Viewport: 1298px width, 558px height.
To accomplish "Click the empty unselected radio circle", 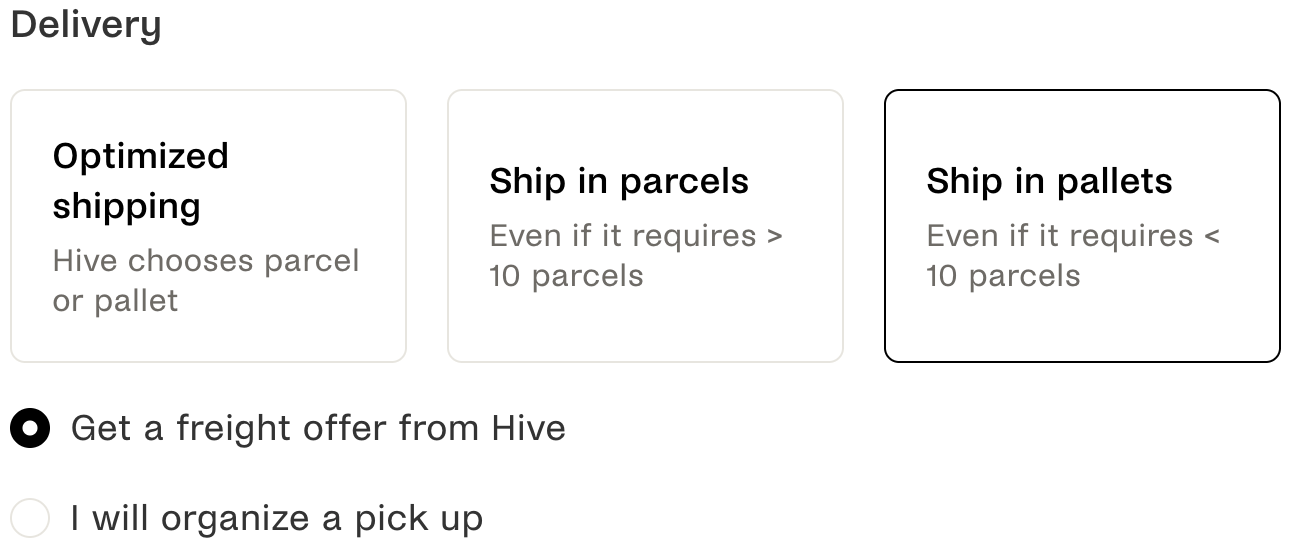I will pos(30,519).
